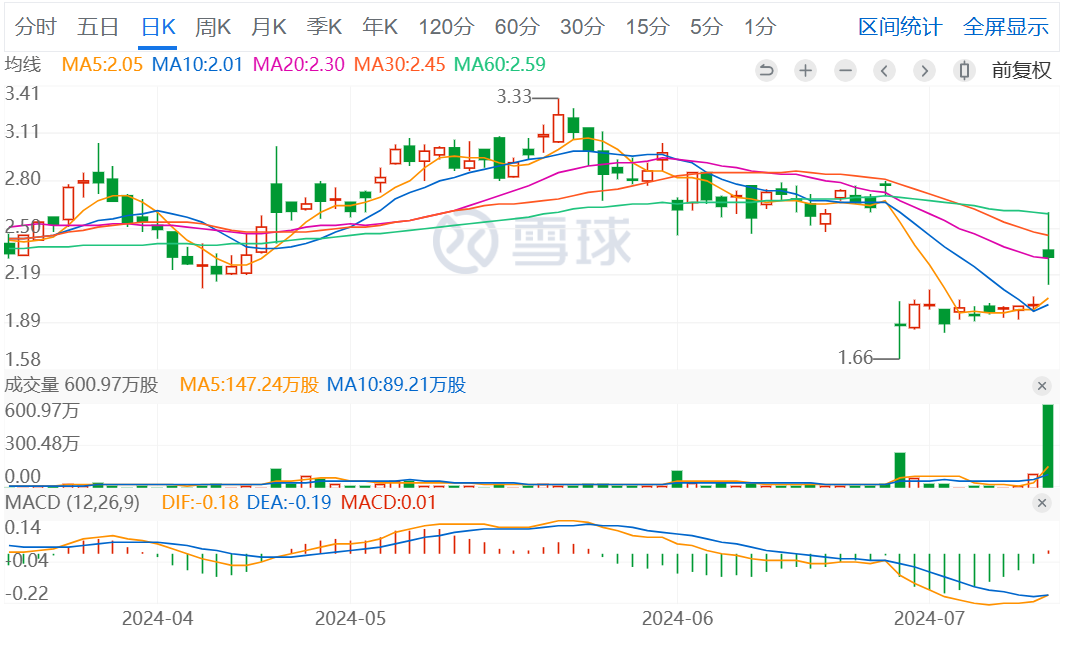1080x648 pixels.
Task: Zoom in chart with plus icon
Action: 805,70
